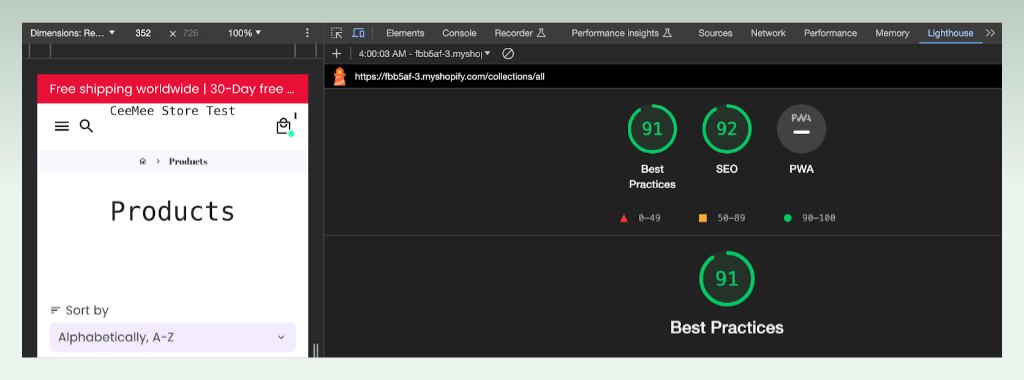
Task: Click the PWA score gauge
Action: 801,129
